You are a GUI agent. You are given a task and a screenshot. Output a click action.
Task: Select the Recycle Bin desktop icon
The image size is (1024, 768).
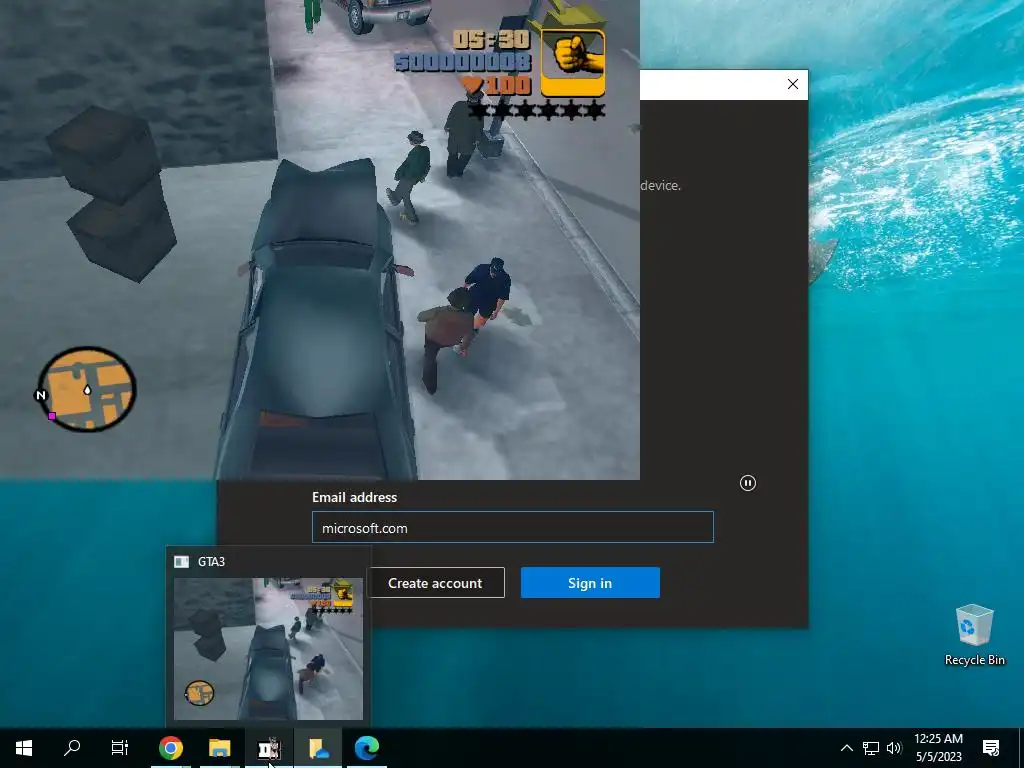974,635
